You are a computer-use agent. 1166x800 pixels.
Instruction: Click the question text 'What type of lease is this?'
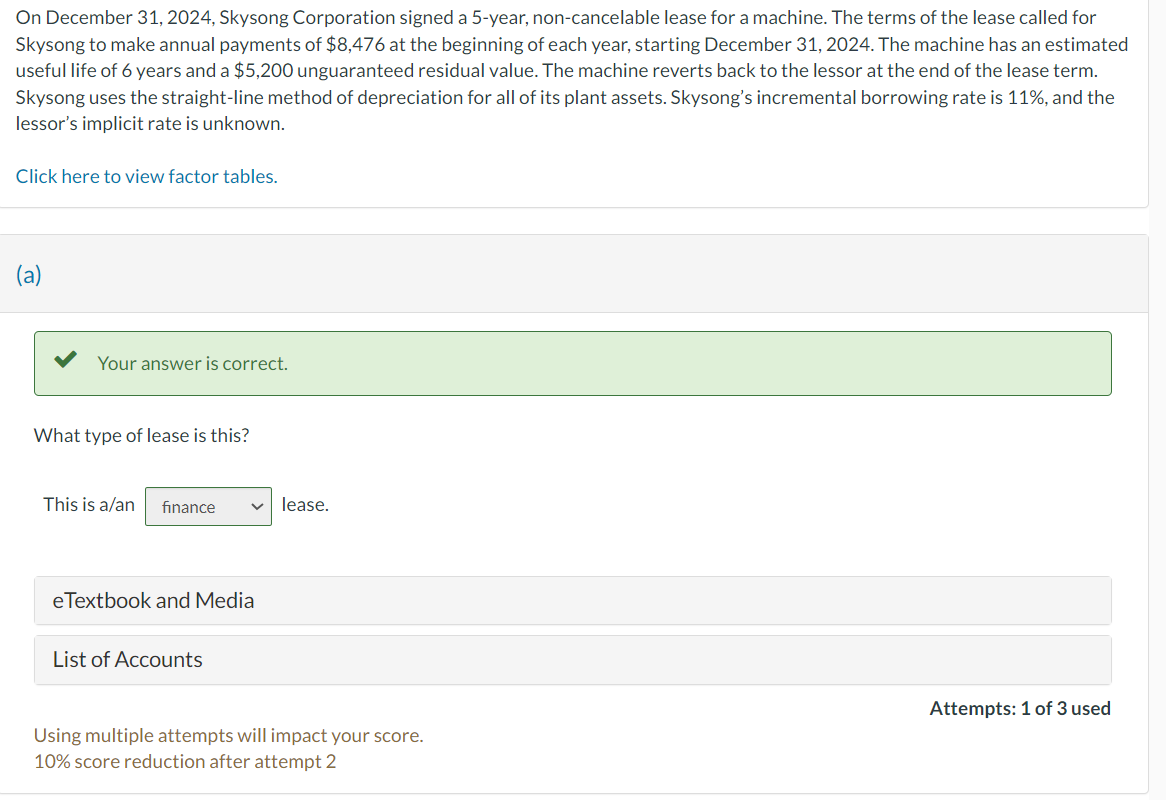[x=141, y=435]
